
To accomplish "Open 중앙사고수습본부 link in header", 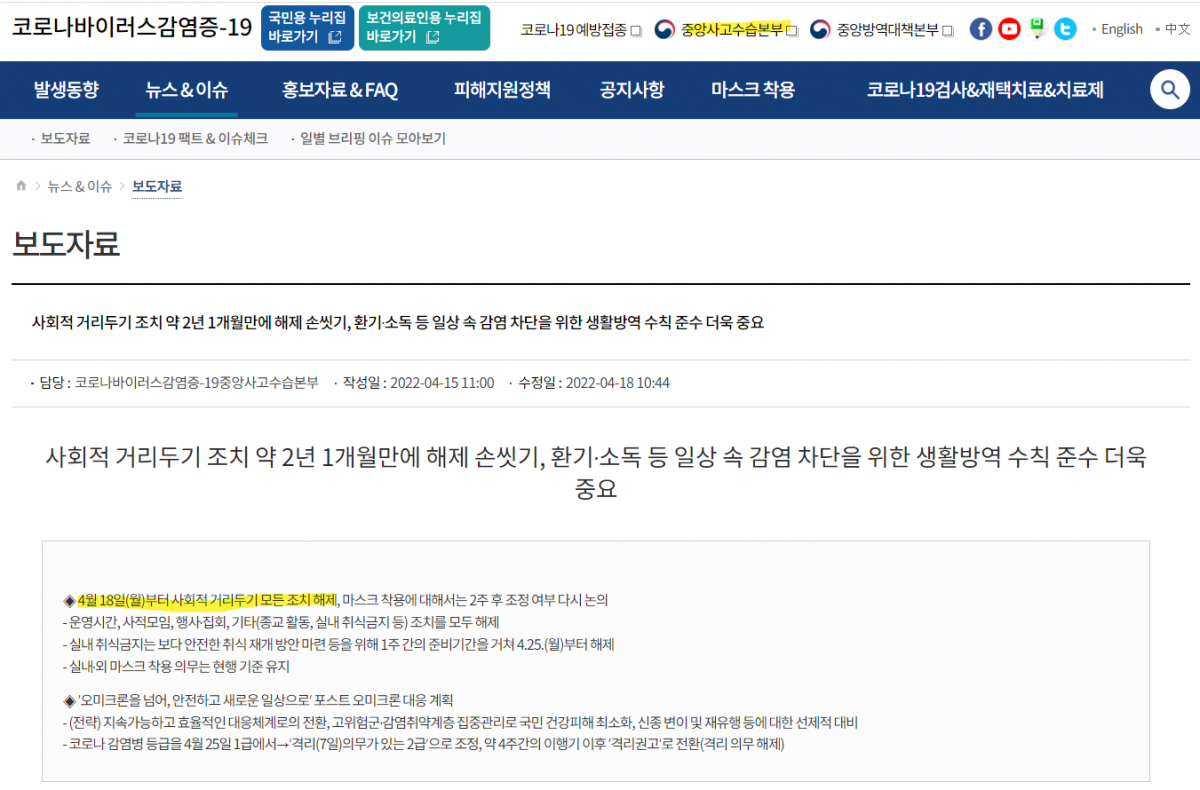I will pyautogui.click(x=726, y=30).
